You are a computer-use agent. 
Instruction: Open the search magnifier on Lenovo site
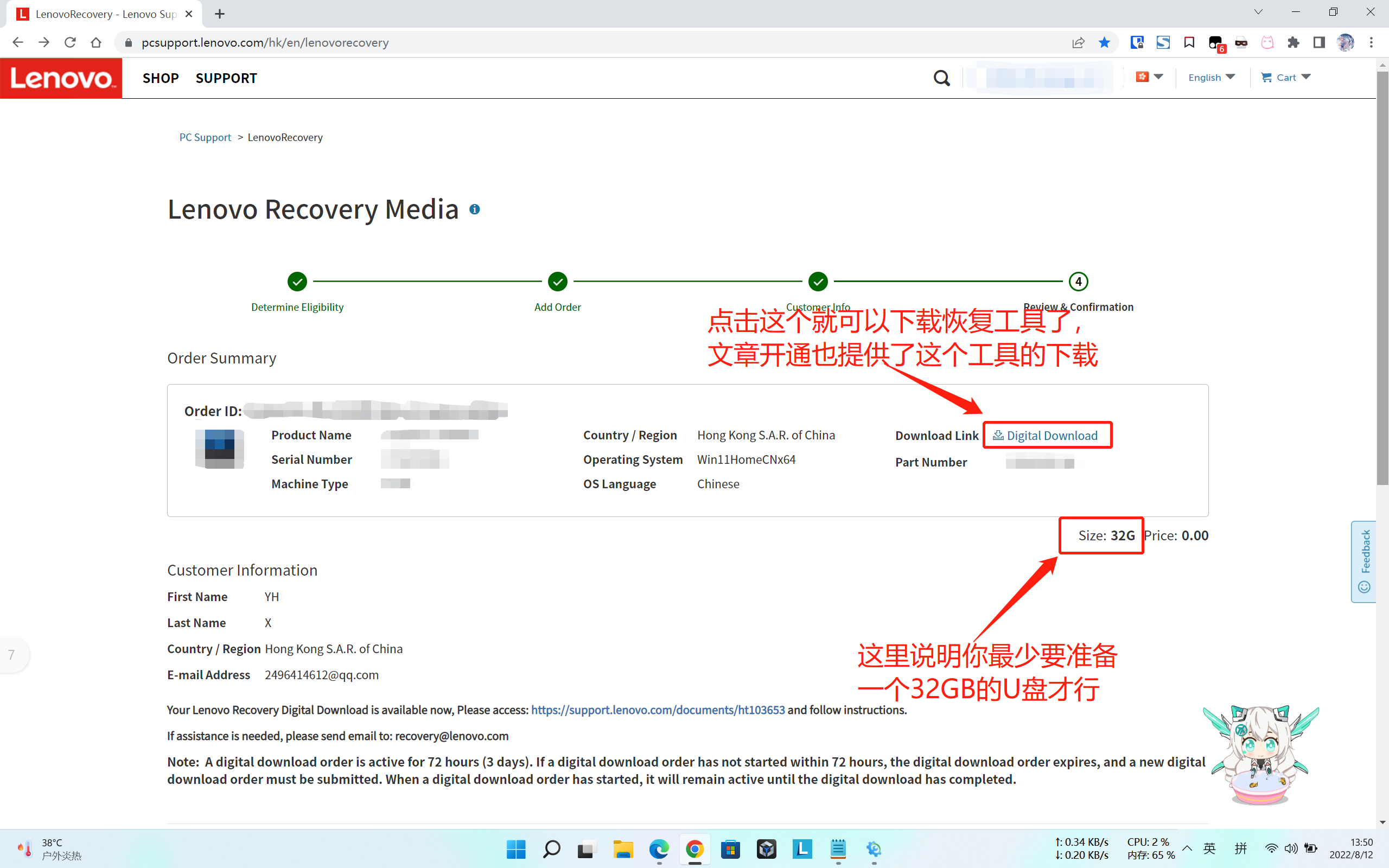tap(941, 78)
